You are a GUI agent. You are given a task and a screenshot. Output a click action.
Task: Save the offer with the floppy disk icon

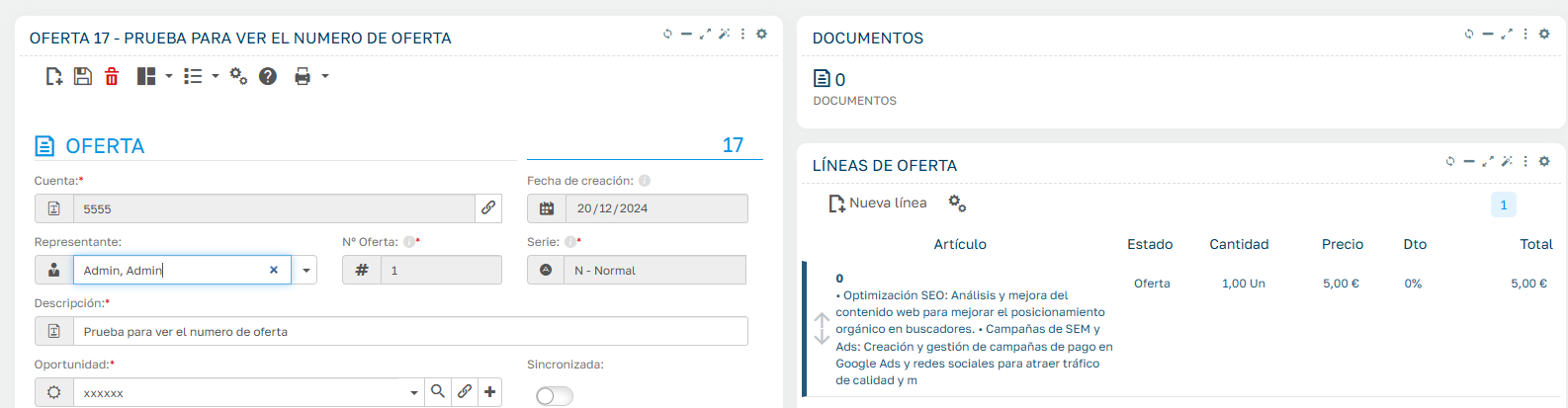click(83, 76)
